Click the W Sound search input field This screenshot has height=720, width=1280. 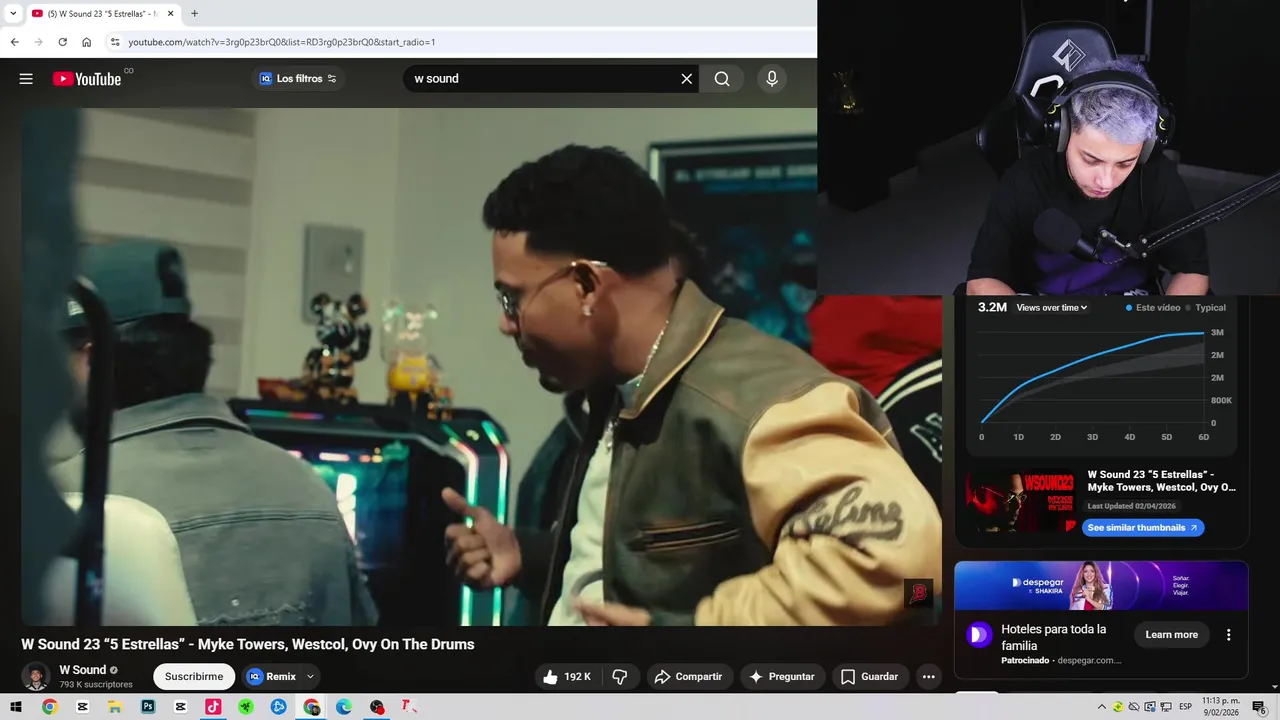[x=540, y=79]
